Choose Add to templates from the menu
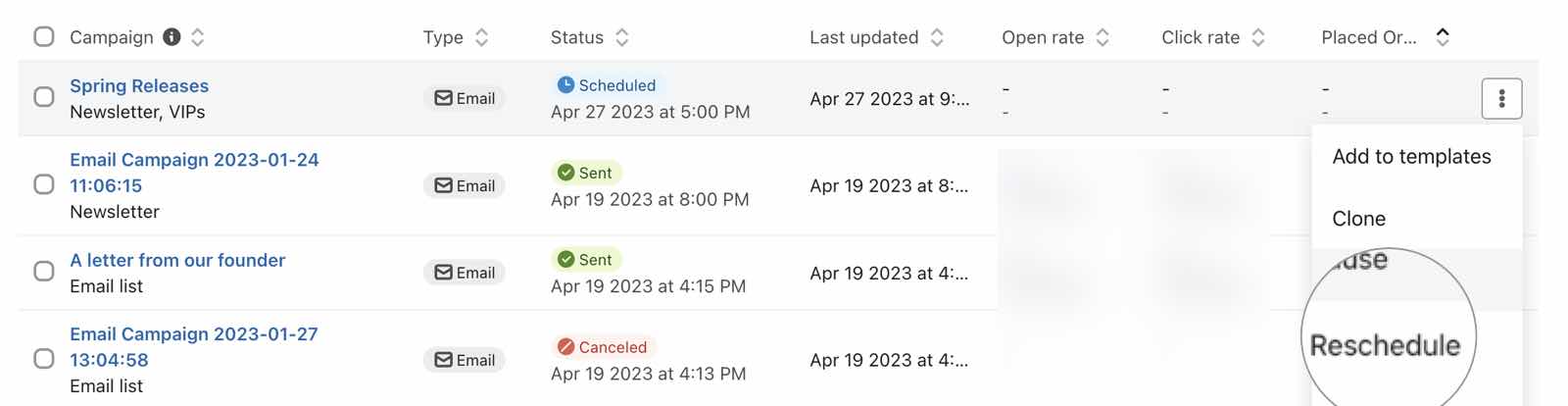The height and width of the screenshot is (406, 1568). coord(1411,157)
